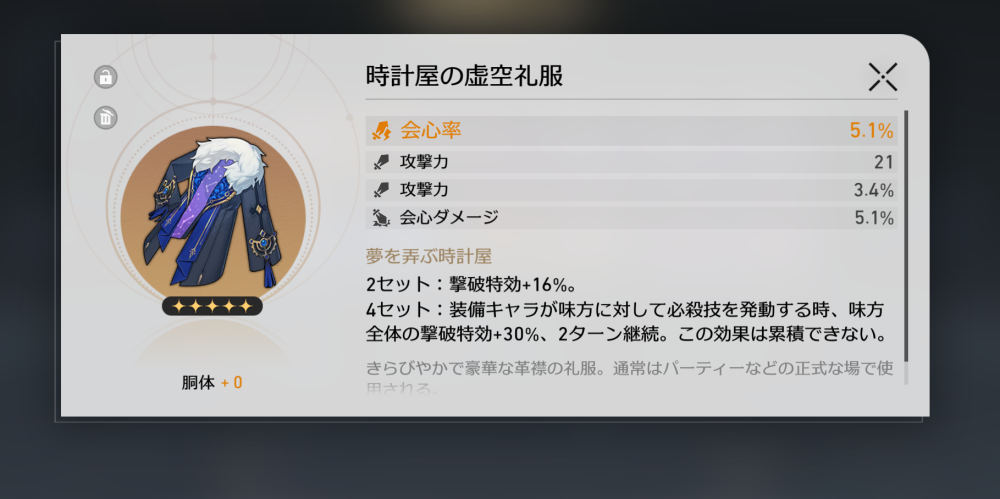Click the title 時計屋の虚空礼服
This screenshot has height=499, width=1000.
[x=464, y=77]
